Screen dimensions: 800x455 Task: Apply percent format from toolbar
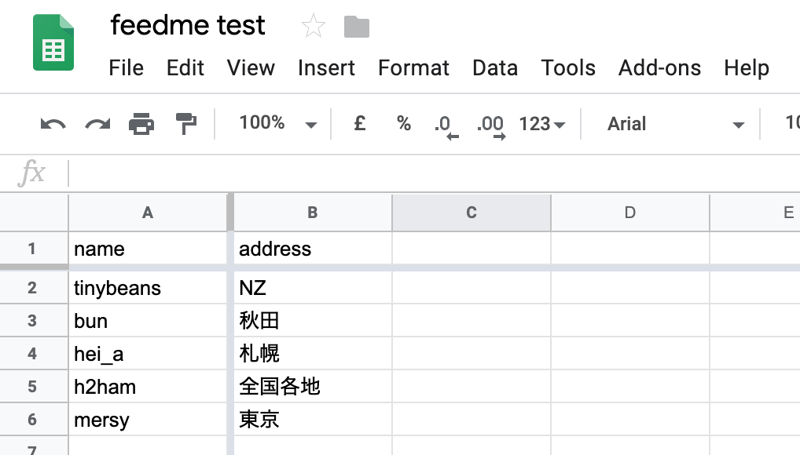(x=403, y=124)
